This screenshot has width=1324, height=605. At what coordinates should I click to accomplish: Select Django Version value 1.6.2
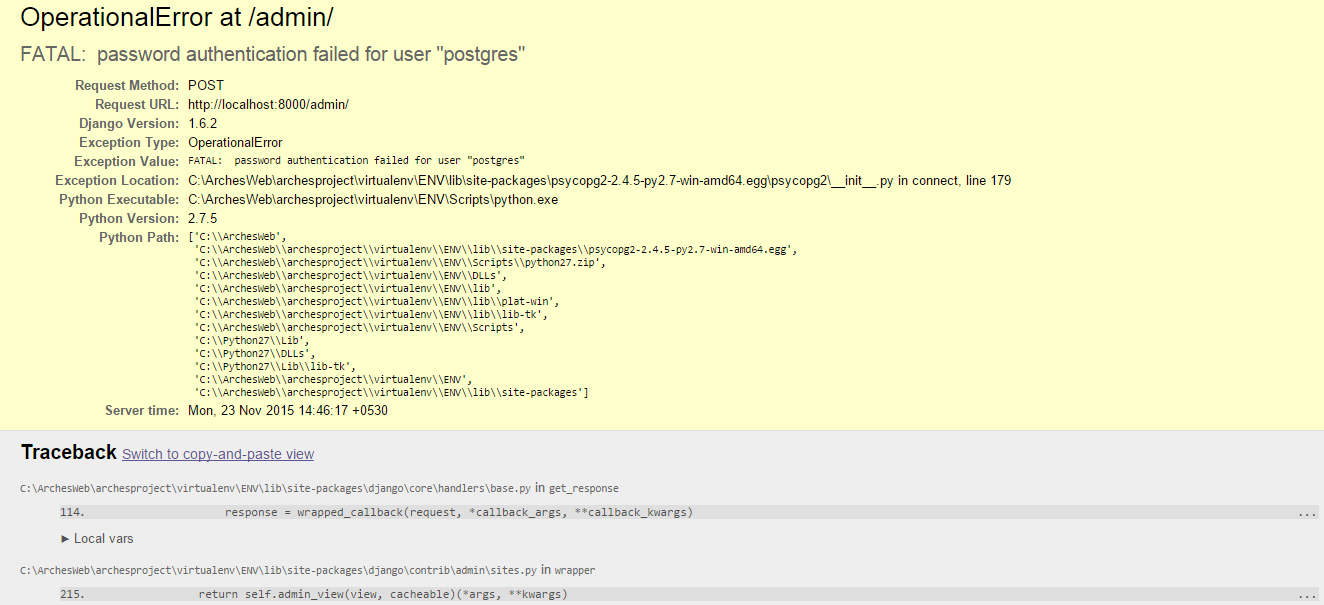coord(202,124)
